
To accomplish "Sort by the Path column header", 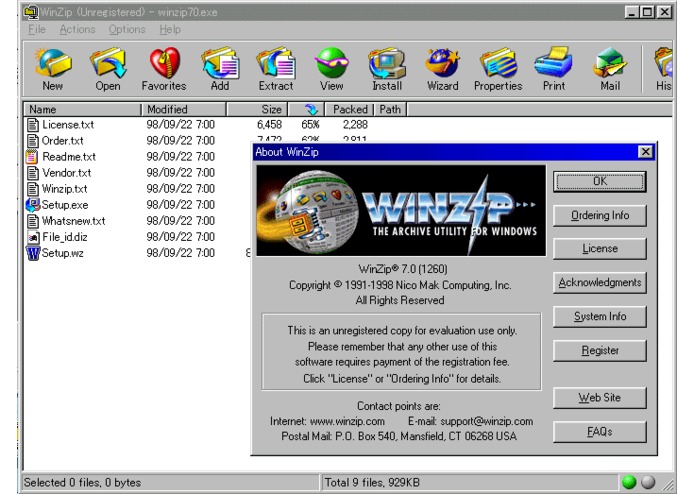I will pos(390,109).
